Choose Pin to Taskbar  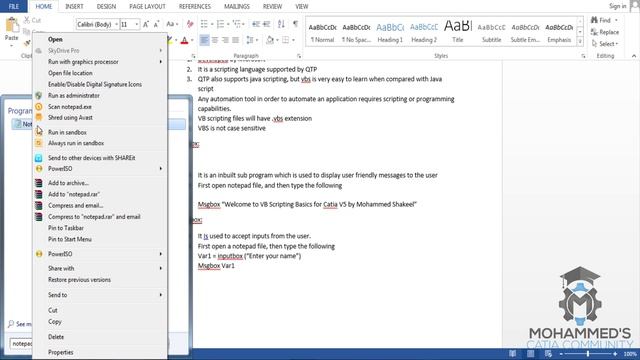[x=100, y=228]
